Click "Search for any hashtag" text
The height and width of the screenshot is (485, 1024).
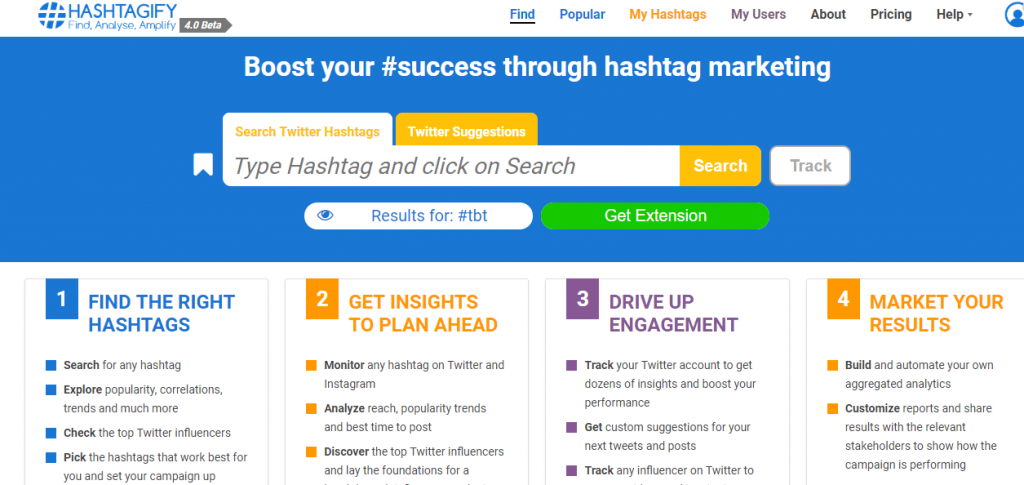pyautogui.click(x=122, y=366)
